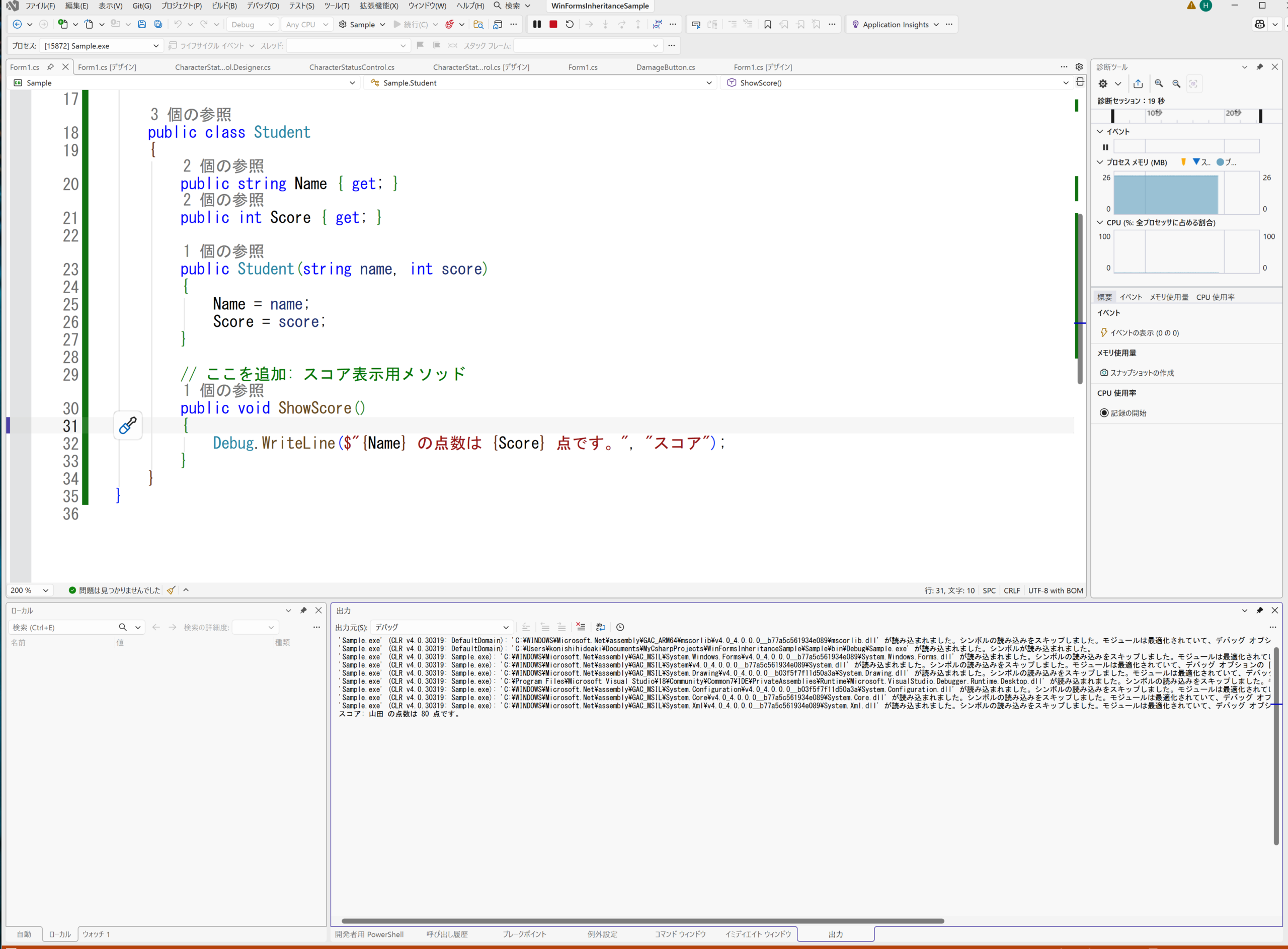1288x949 pixels.
Task: Switch to the ウォッチ 1 tab
Action: 96,934
